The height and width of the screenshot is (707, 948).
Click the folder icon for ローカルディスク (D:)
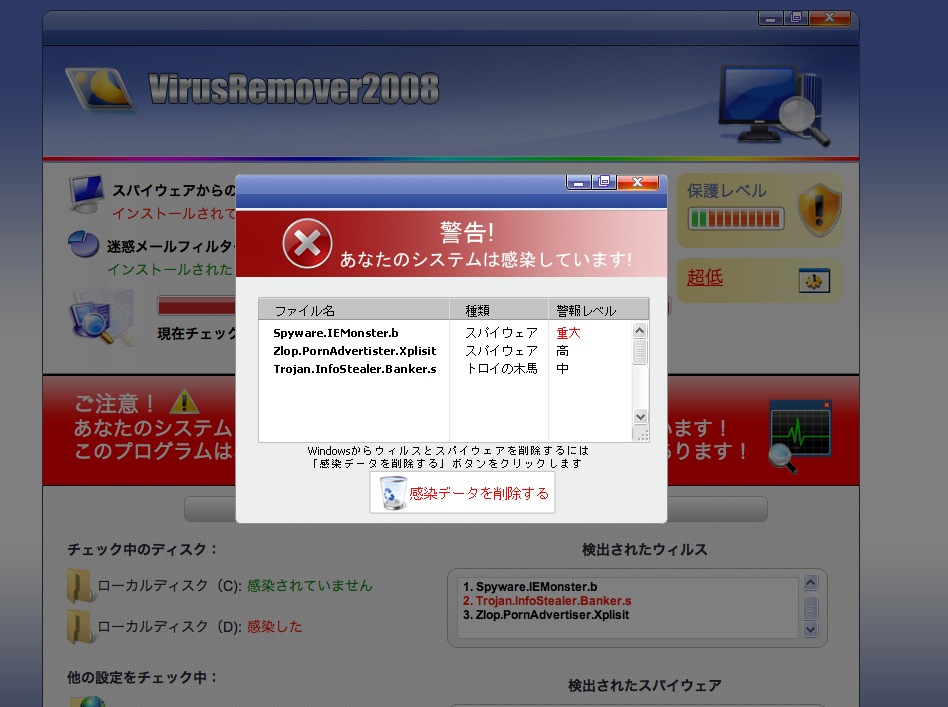pyautogui.click(x=79, y=627)
